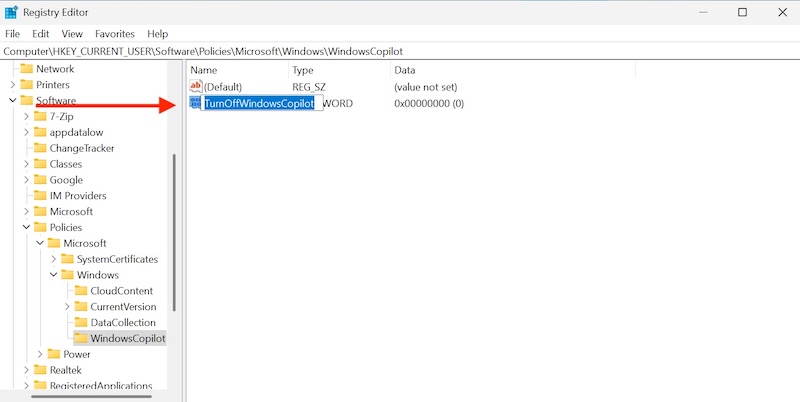Click the IM Providers folder icon

[40, 195]
